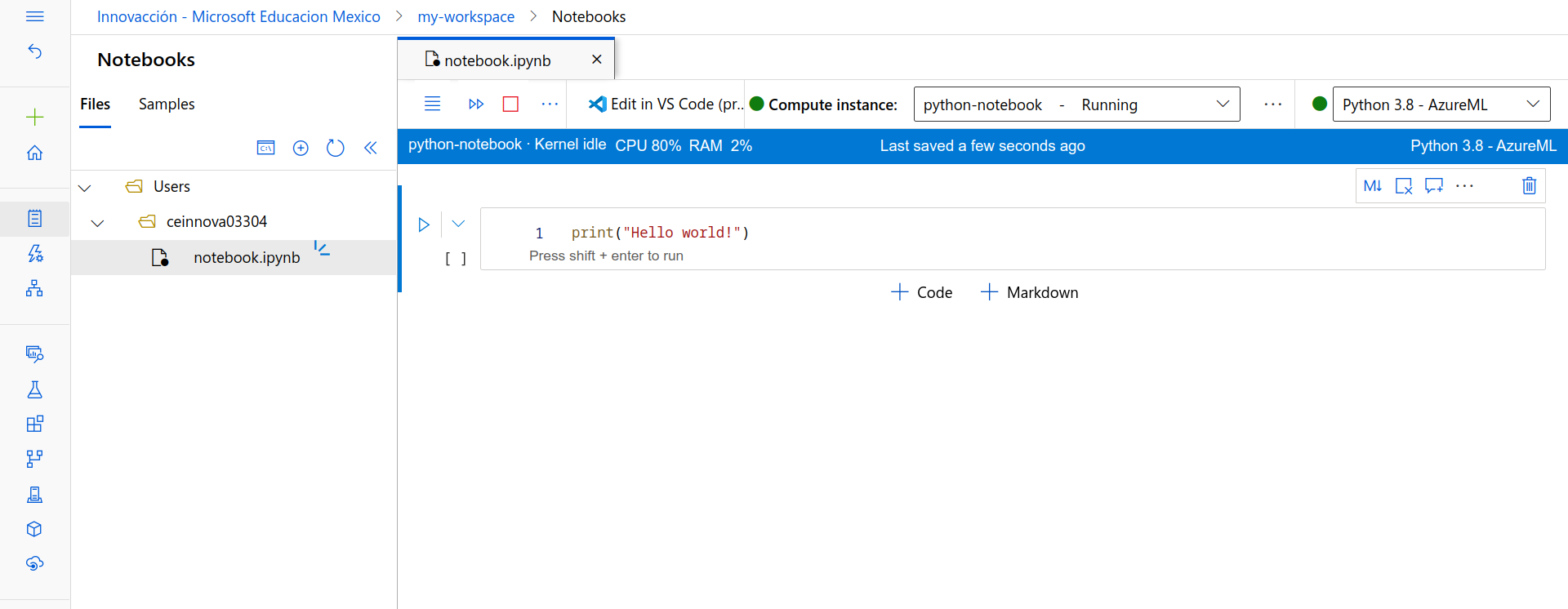Convert cell to Markdown icon
Image resolution: width=1568 pixels, height=609 pixels.
point(1373,186)
